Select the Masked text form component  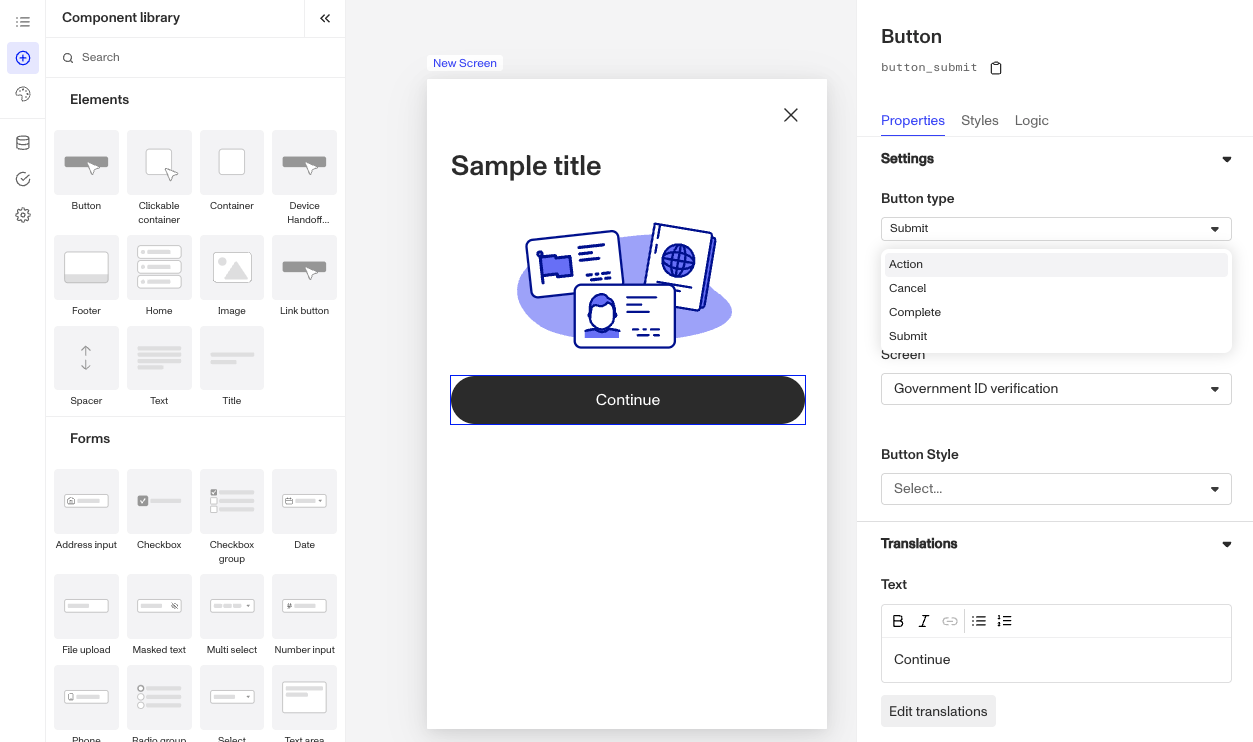[159, 615]
